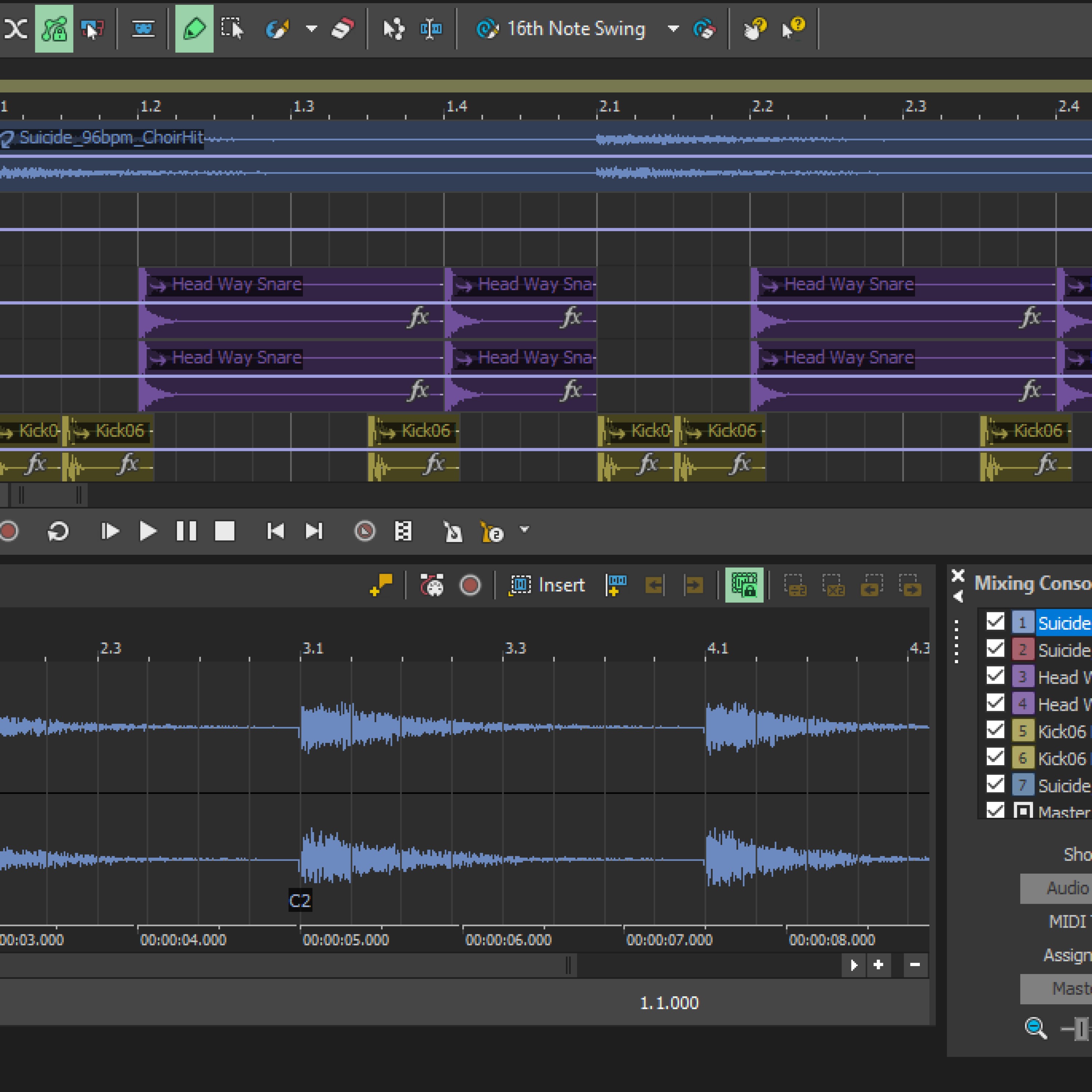The image size is (1092, 1092).
Task: Select the Paint brush tool
Action: click(x=277, y=28)
